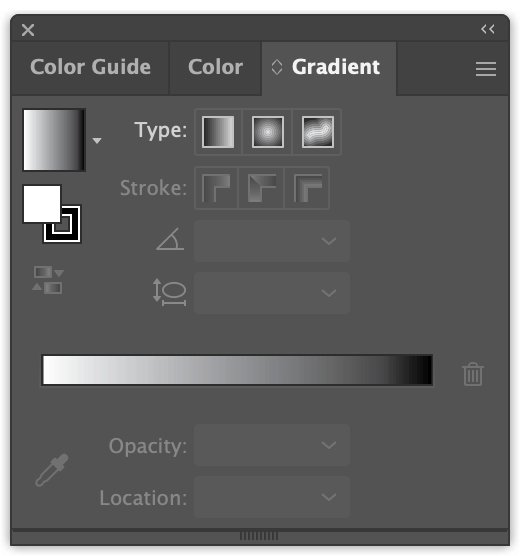Viewport: 520px width, 556px height.
Task: Apply gradient across stroke icon
Action: point(308,188)
